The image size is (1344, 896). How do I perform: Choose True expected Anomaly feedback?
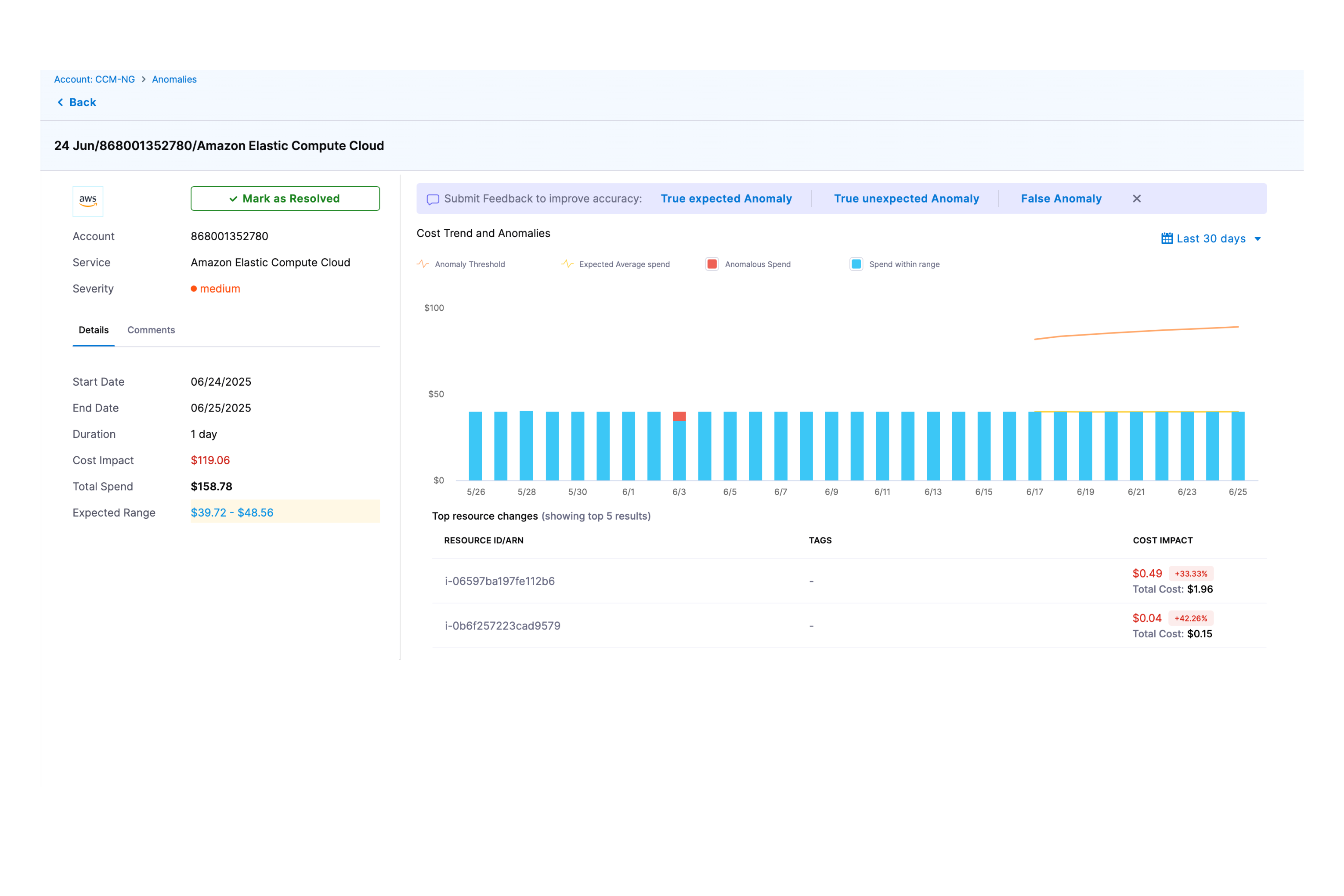726,198
